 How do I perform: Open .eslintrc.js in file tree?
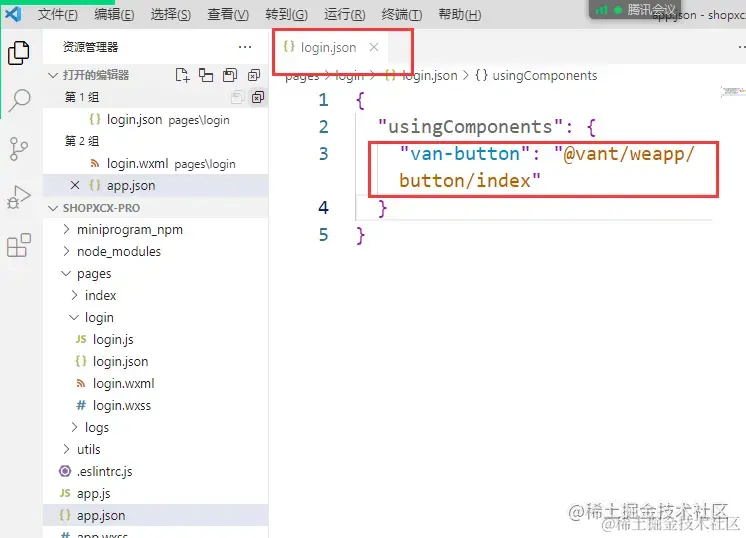[x=156, y=471]
